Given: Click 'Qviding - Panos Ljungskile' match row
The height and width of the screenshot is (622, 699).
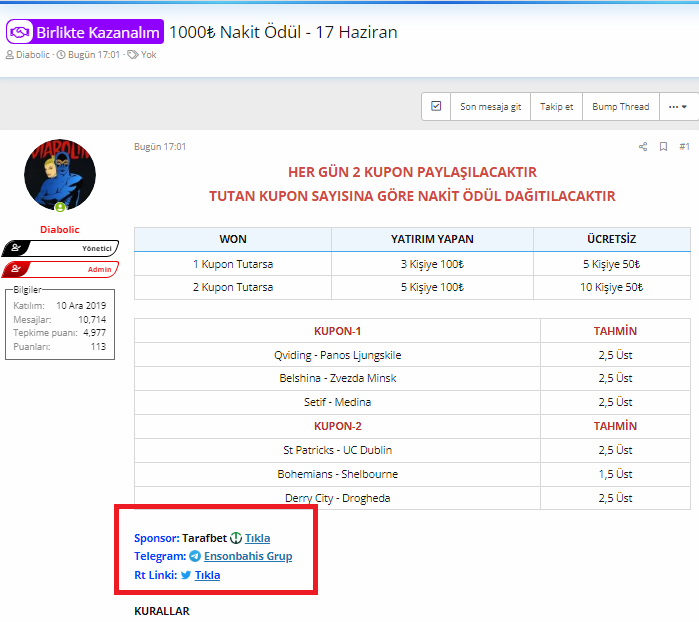Looking at the screenshot, I should tap(337, 355).
